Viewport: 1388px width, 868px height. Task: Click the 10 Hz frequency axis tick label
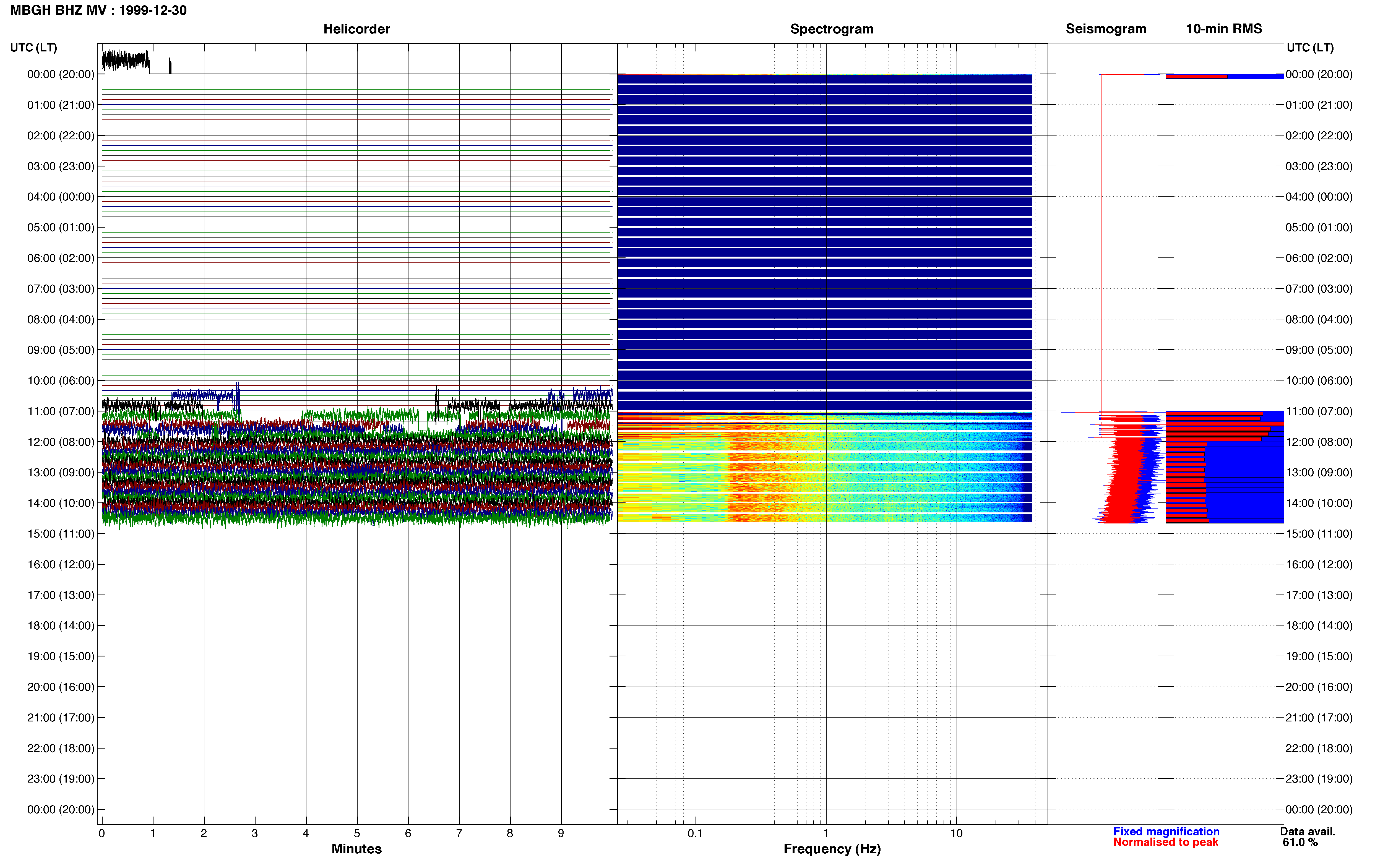pos(956,833)
